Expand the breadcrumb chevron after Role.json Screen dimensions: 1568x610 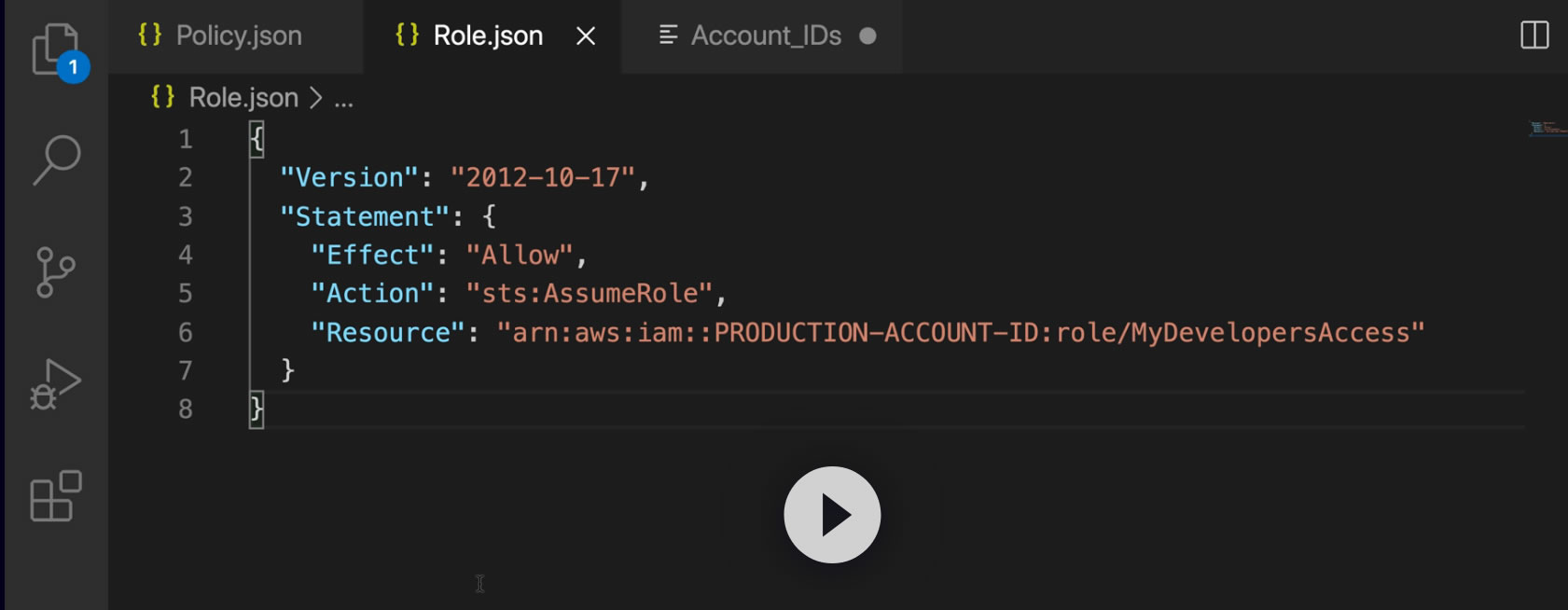pyautogui.click(x=316, y=98)
